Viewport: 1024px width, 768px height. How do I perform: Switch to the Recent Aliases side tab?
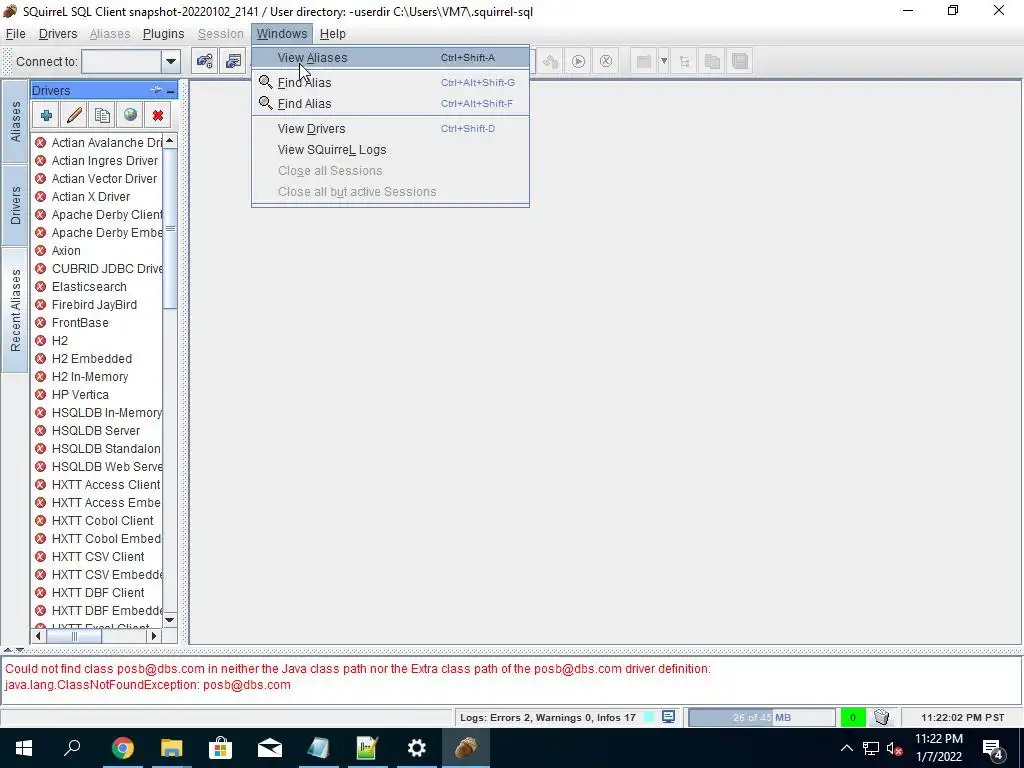coord(15,310)
